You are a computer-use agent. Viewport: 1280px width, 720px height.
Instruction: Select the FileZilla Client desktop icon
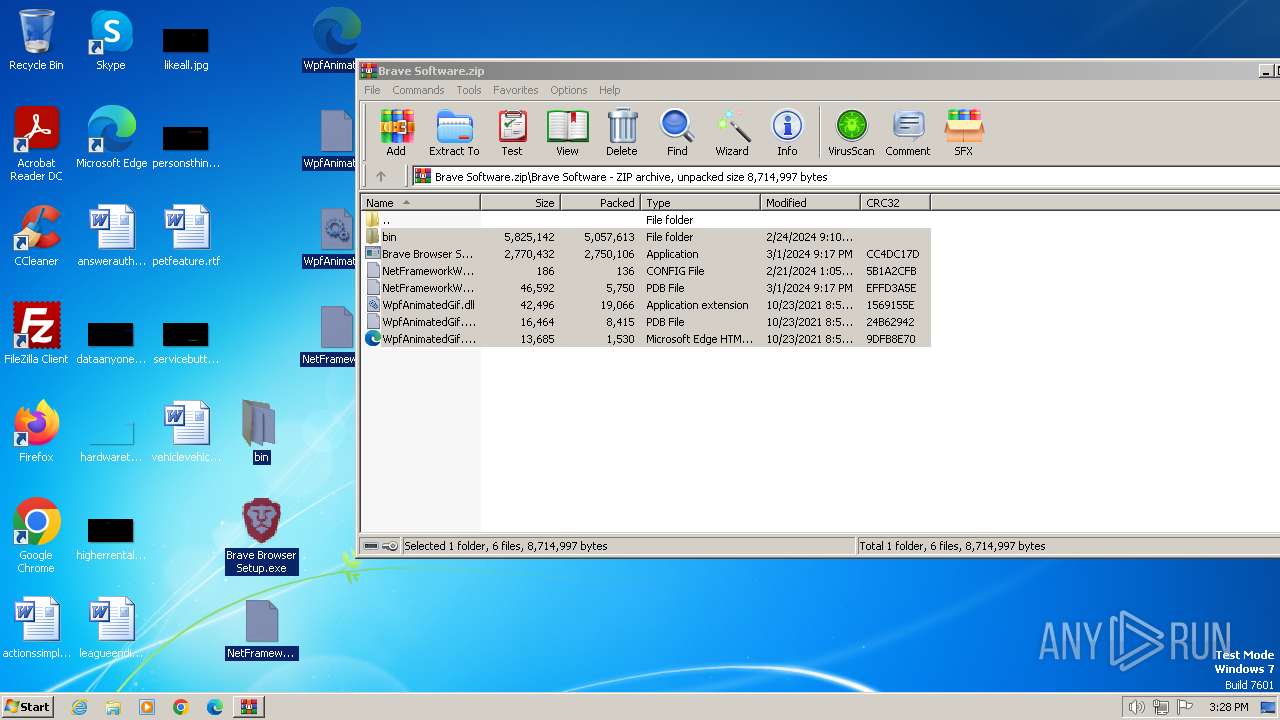tap(36, 334)
